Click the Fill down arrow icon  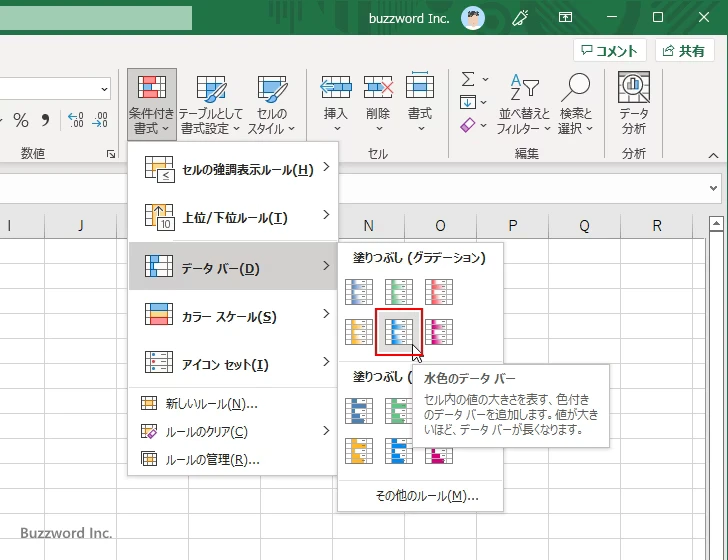468,102
